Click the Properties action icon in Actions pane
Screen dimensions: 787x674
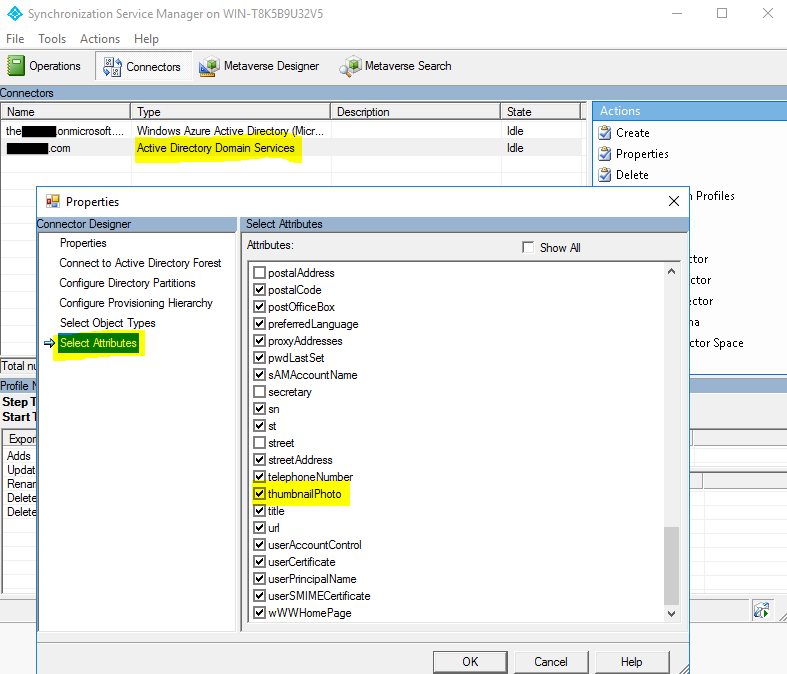pyautogui.click(x=605, y=154)
